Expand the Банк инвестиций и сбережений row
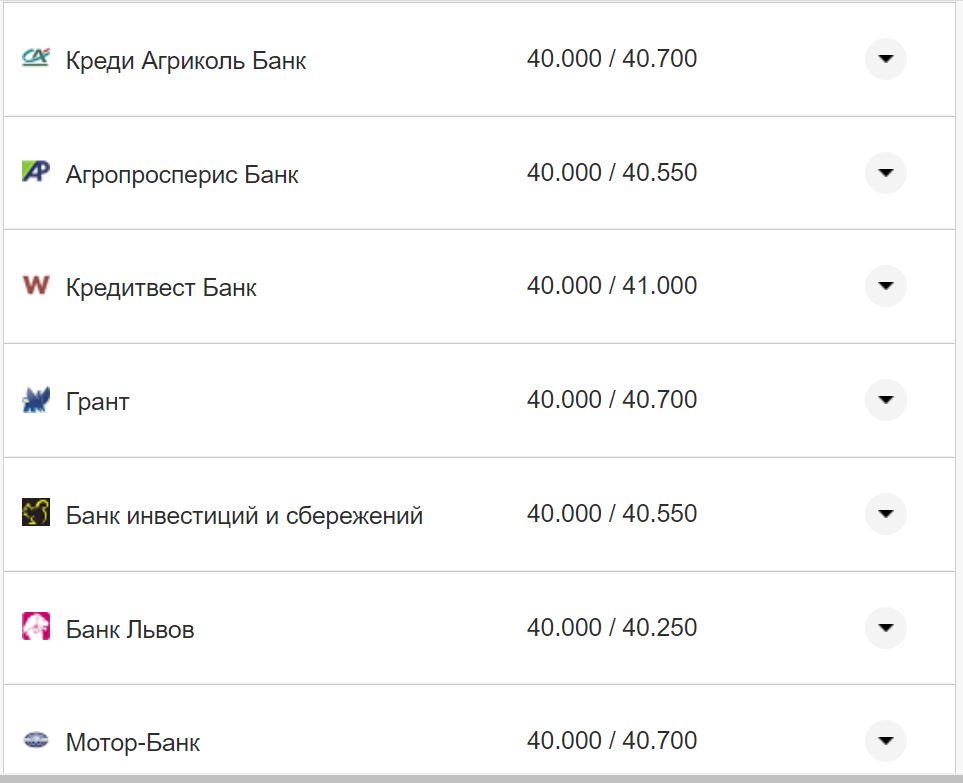Image resolution: width=963 pixels, height=783 pixels. [x=884, y=513]
